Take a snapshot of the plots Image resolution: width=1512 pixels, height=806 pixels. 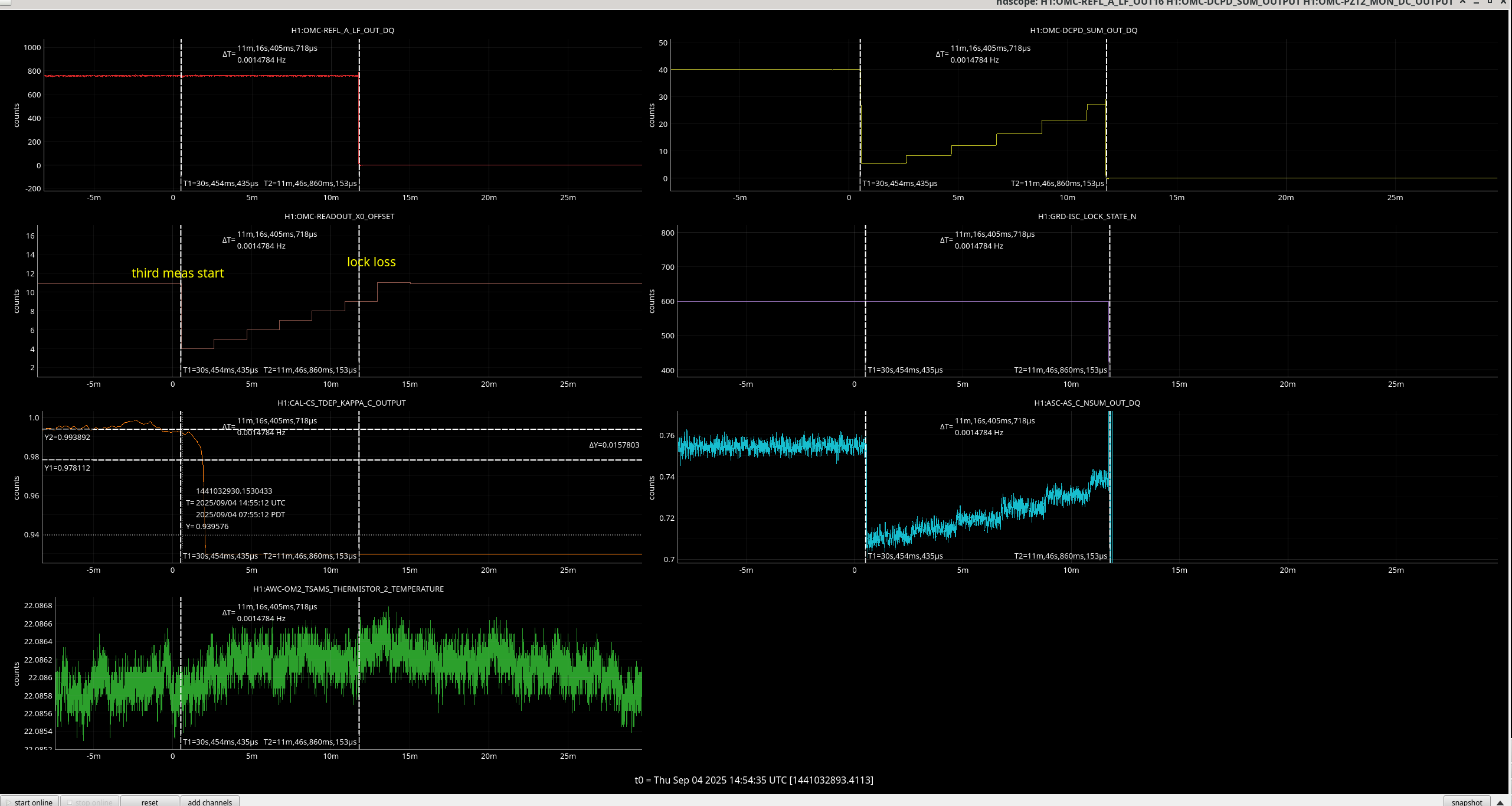(x=1467, y=801)
